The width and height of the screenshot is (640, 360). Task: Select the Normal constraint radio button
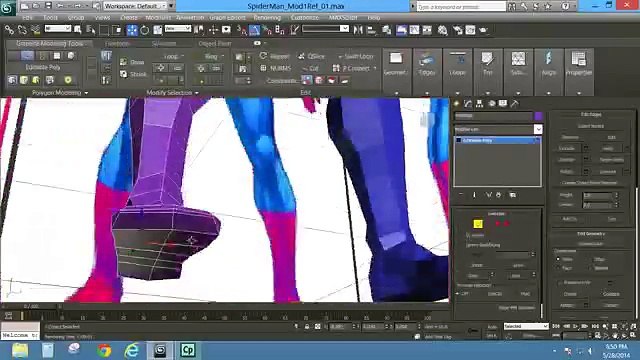click(x=591, y=268)
